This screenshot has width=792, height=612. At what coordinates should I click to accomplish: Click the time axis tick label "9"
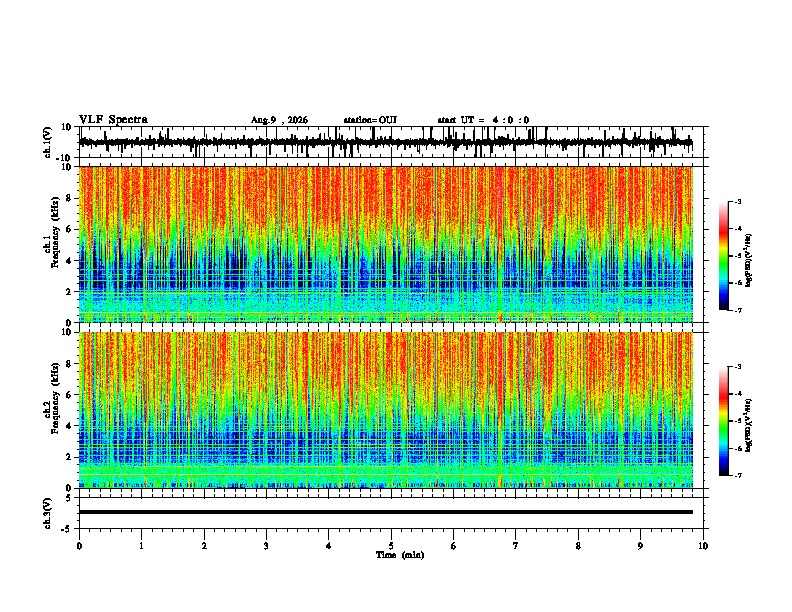[x=640, y=546]
